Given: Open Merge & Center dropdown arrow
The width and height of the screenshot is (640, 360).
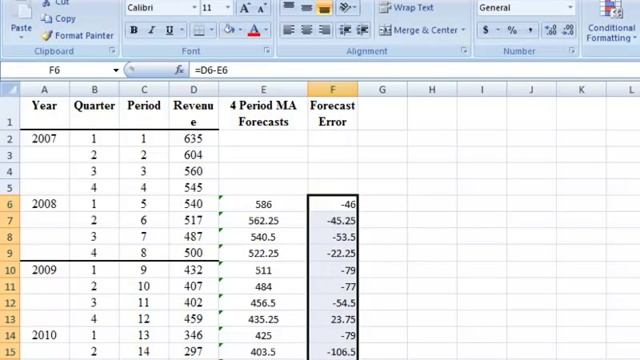Looking at the screenshot, I should pyautogui.click(x=463, y=30).
